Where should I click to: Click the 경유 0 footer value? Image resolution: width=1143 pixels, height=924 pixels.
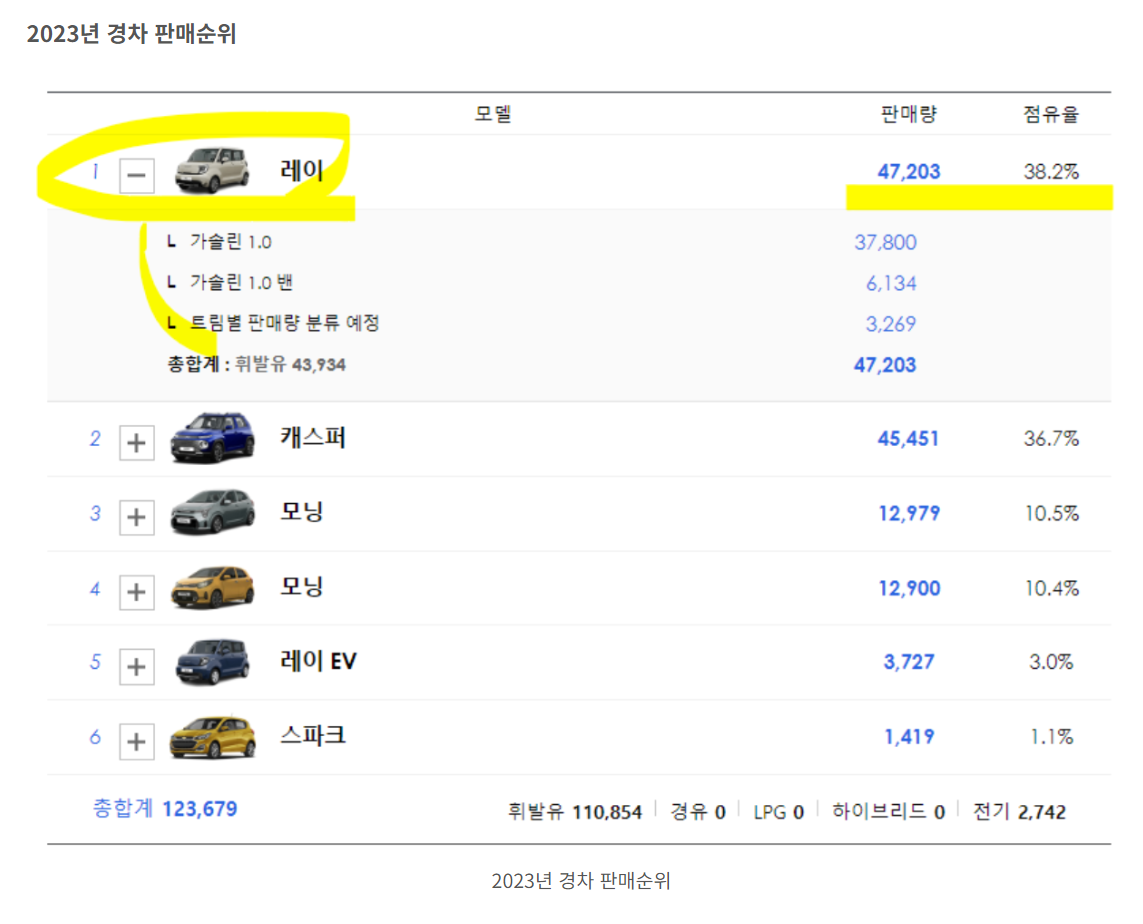(698, 812)
